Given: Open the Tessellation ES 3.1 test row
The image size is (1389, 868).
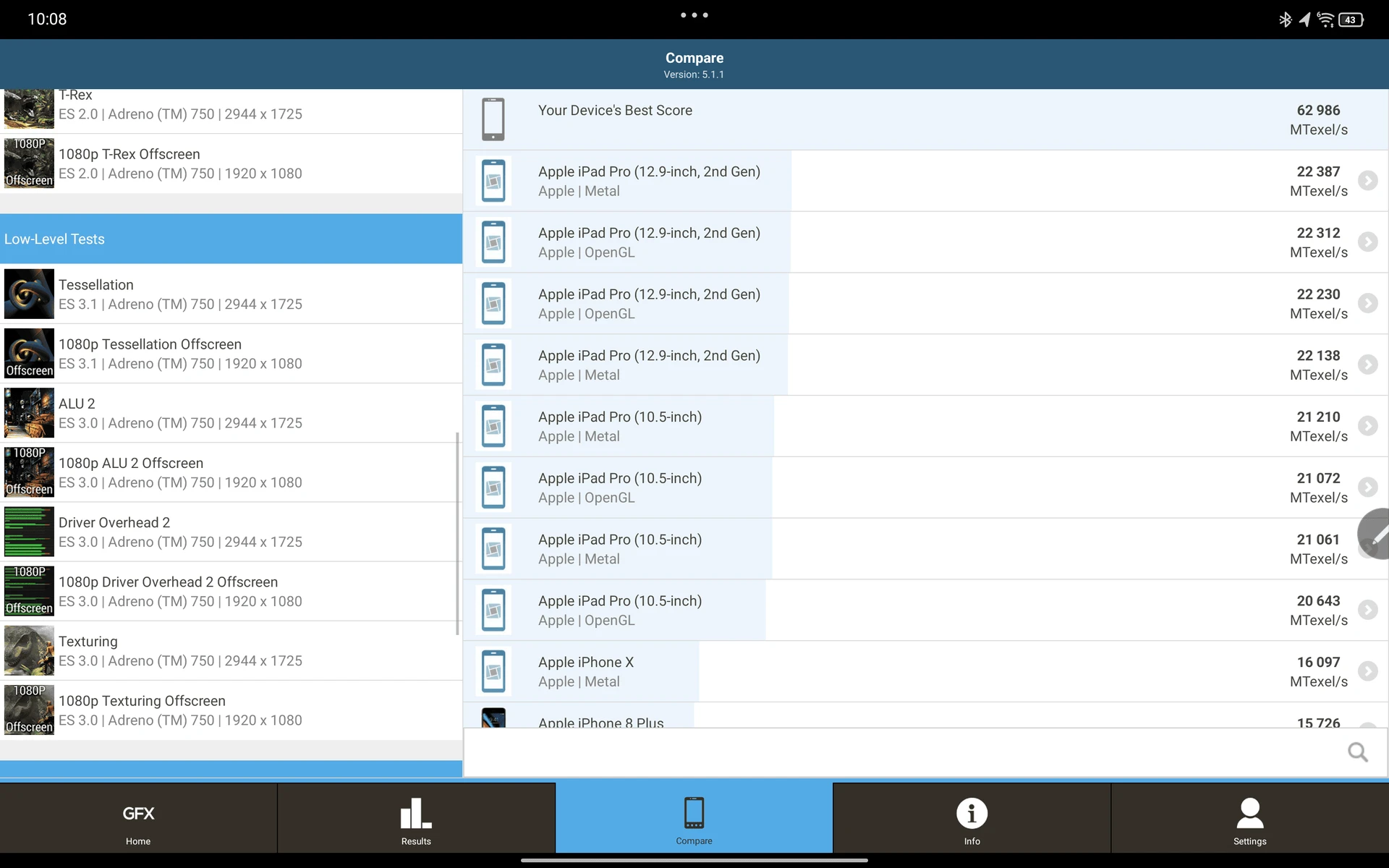Looking at the screenshot, I should [231, 294].
